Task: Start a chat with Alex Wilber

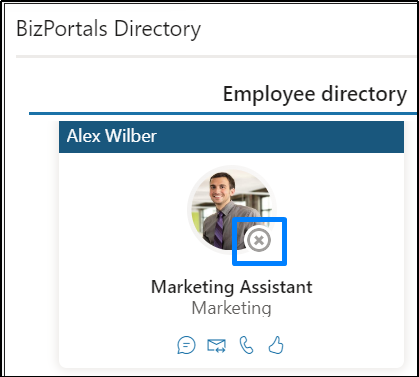Action: [x=186, y=345]
